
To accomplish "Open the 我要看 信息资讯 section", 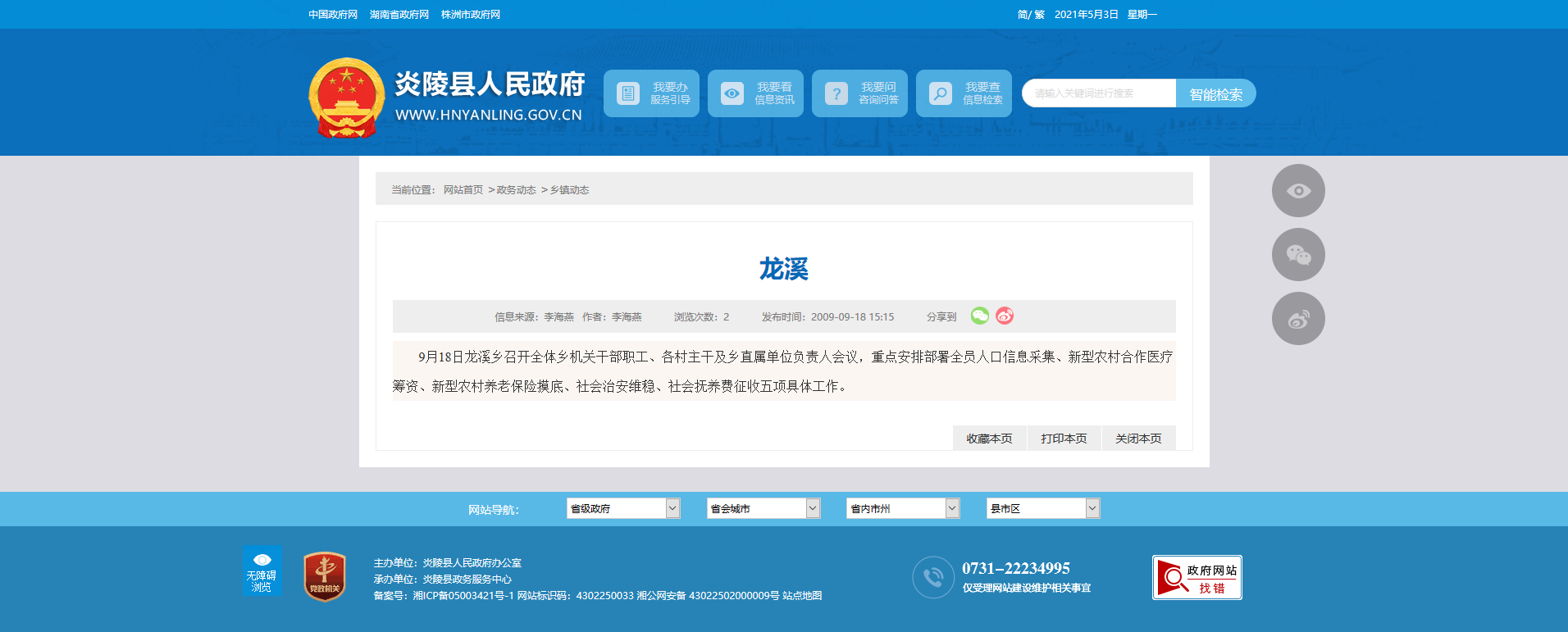I will (x=755, y=93).
